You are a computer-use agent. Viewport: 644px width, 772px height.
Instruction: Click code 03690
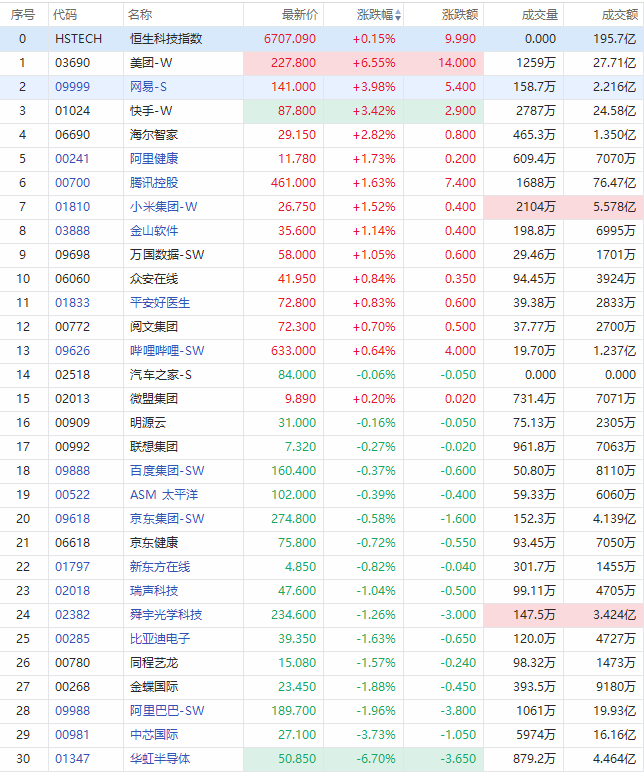pyautogui.click(x=72, y=63)
